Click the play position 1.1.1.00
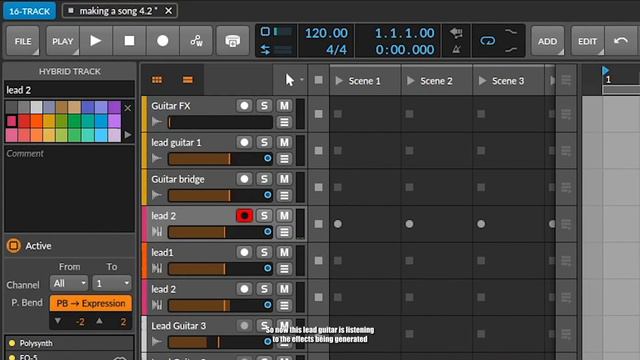Viewport: 640px width, 360px height. tap(404, 33)
